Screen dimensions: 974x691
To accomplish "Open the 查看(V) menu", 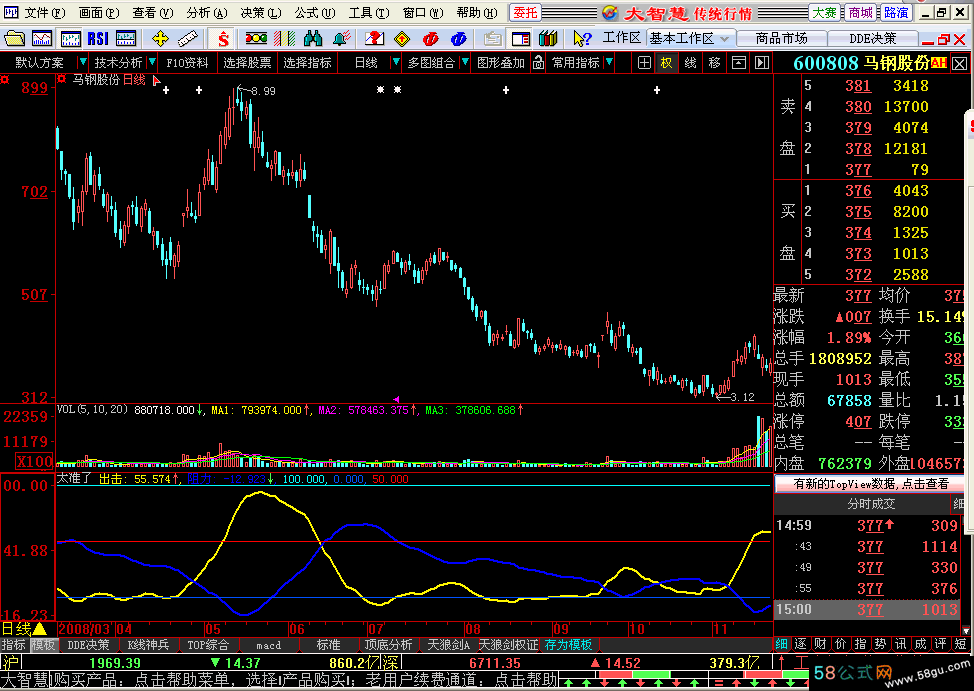I will 153,12.
